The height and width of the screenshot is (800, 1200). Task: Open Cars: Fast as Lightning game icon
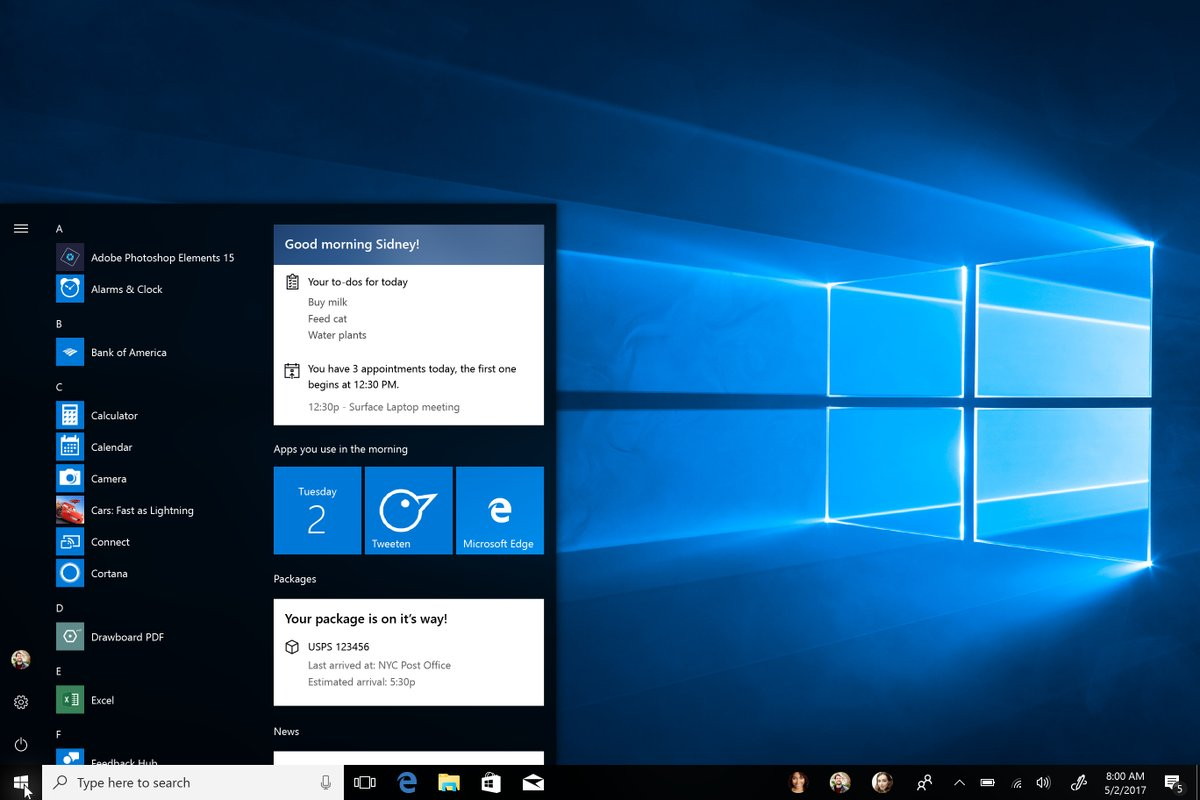(x=70, y=510)
